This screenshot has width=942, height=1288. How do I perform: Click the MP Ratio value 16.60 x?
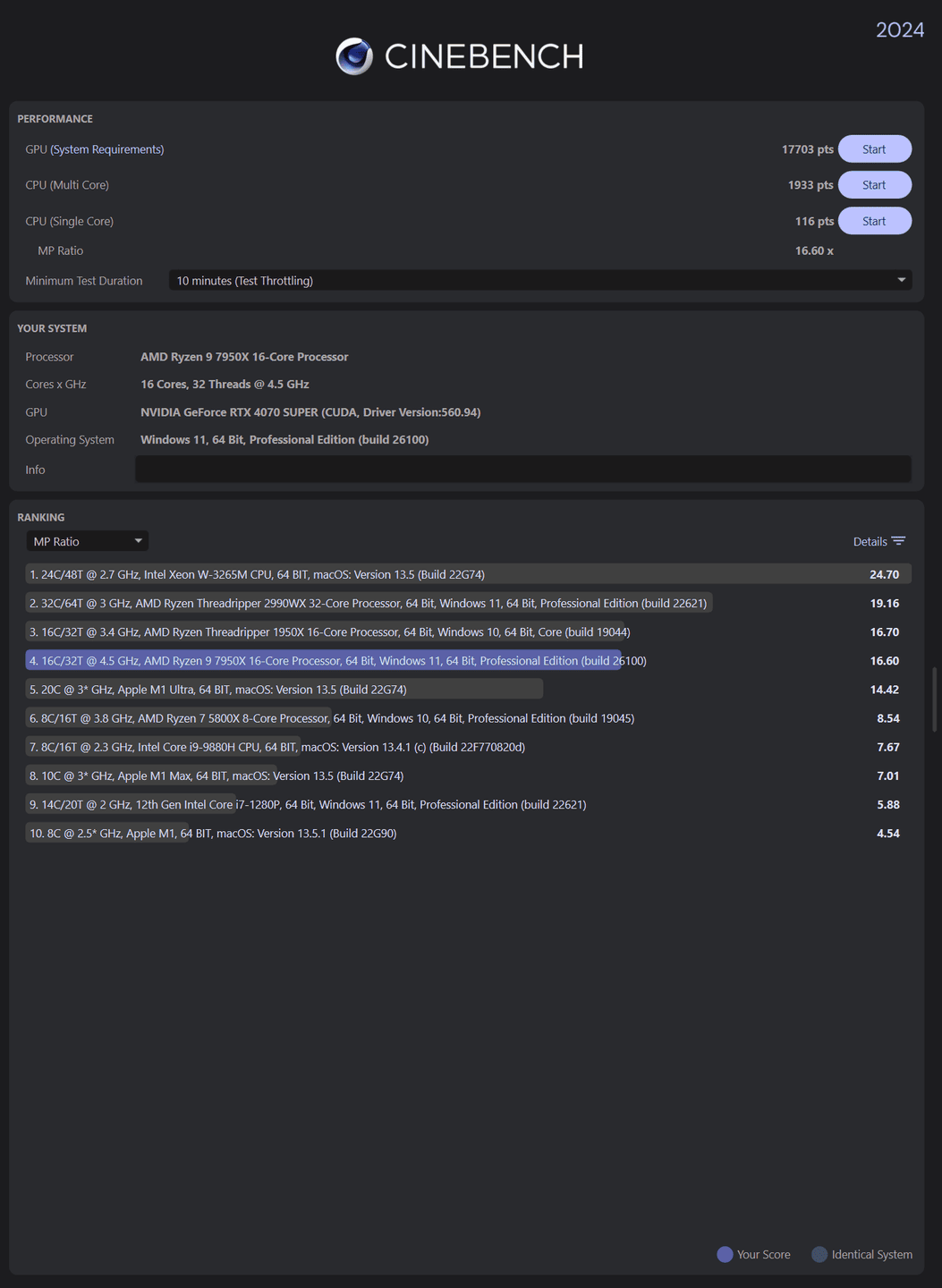[814, 250]
